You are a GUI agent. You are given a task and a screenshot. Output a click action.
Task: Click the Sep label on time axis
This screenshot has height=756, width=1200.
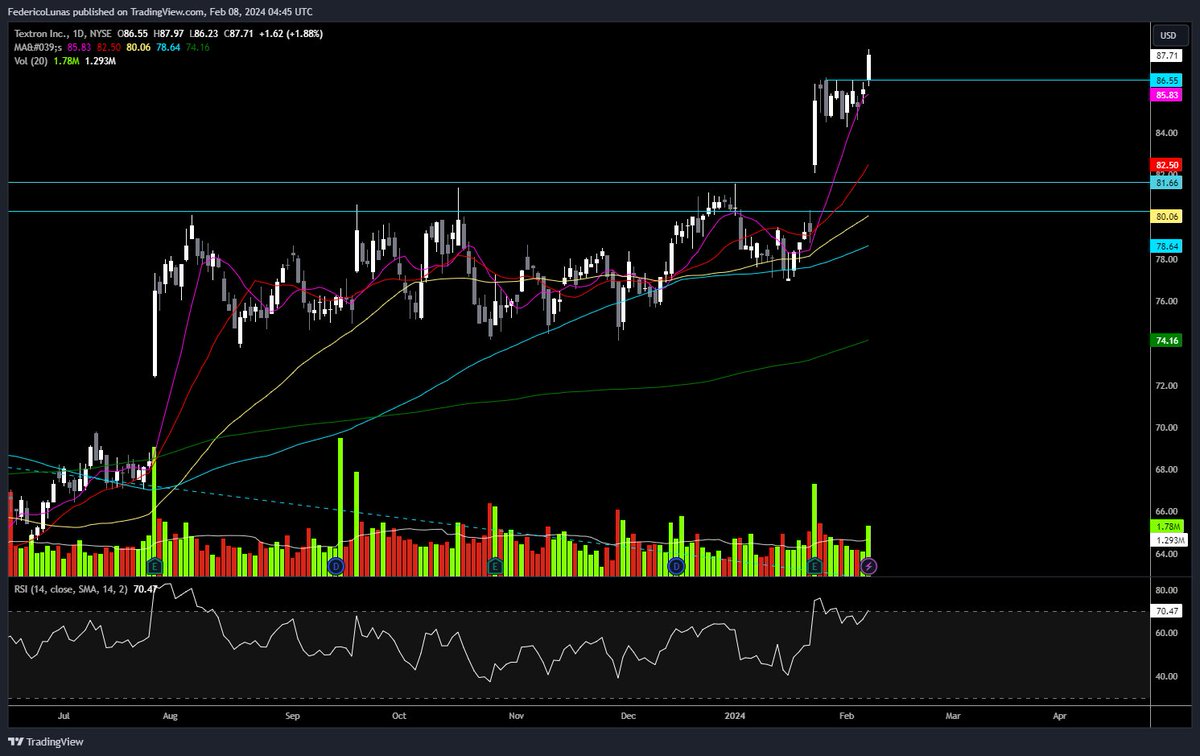[x=293, y=716]
